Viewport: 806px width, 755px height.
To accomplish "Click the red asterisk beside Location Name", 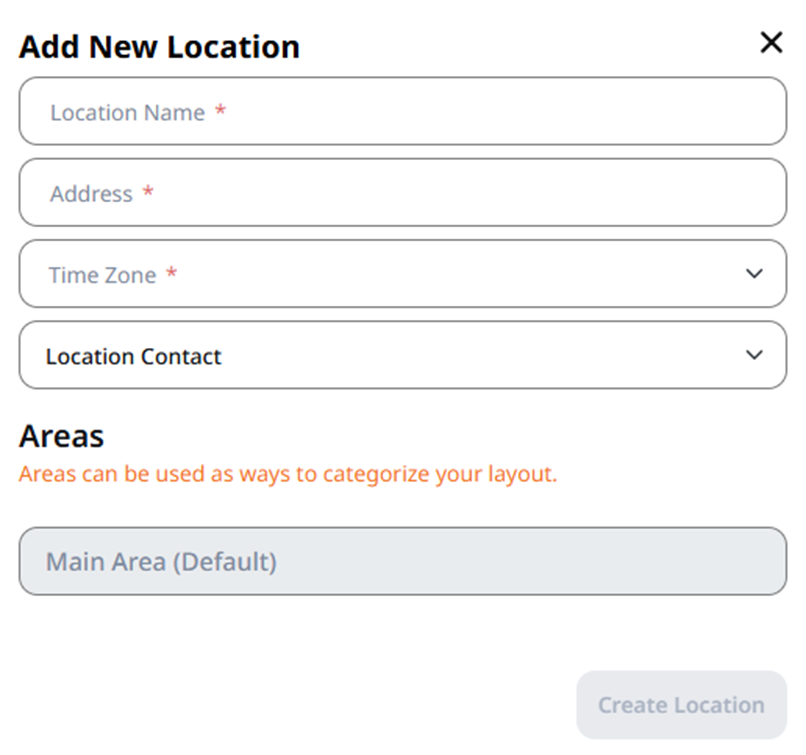I will (221, 110).
